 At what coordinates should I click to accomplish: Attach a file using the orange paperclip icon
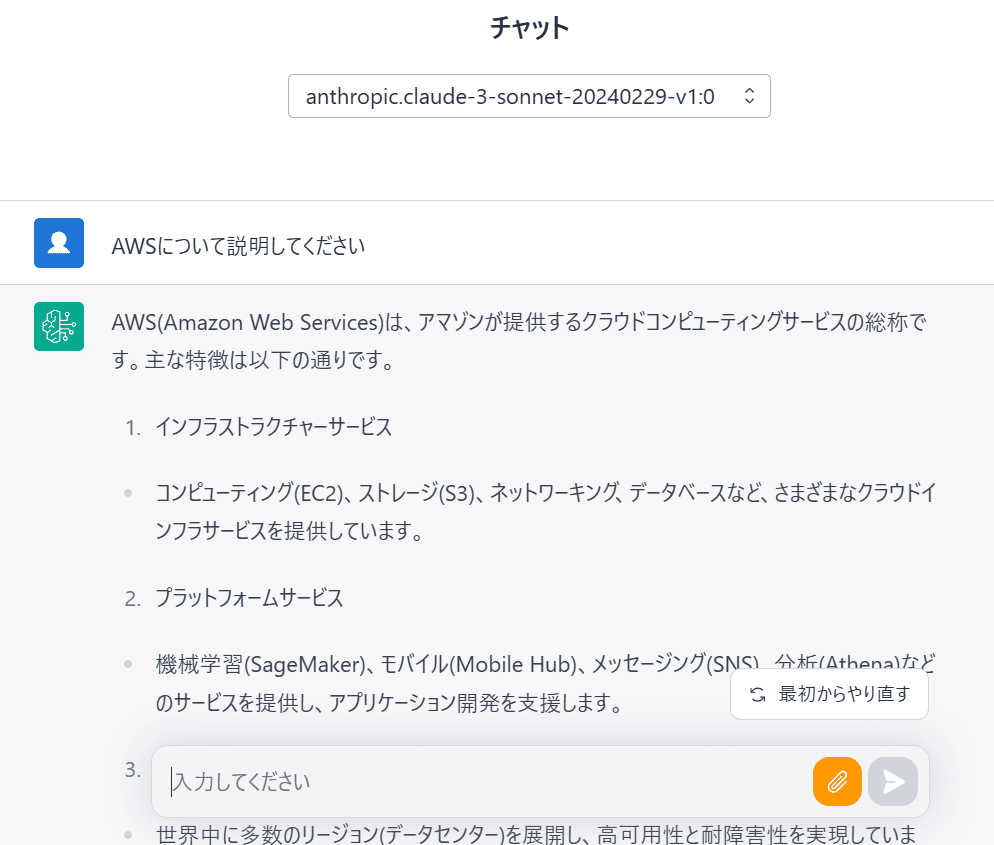click(837, 781)
